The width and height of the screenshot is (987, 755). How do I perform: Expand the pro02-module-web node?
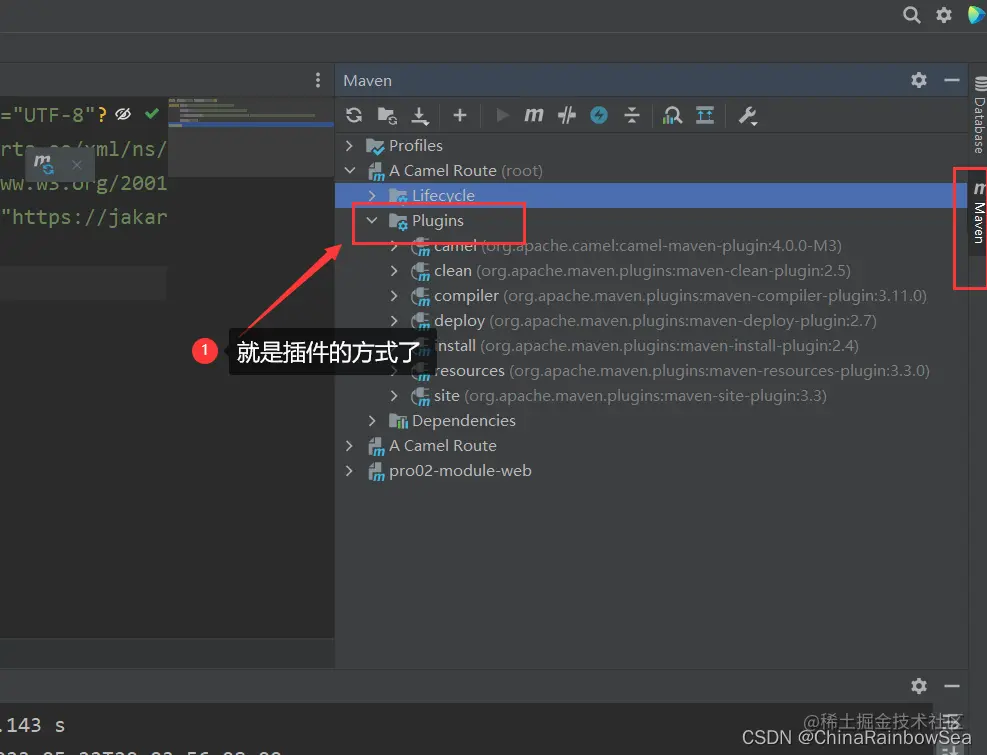pyautogui.click(x=349, y=470)
